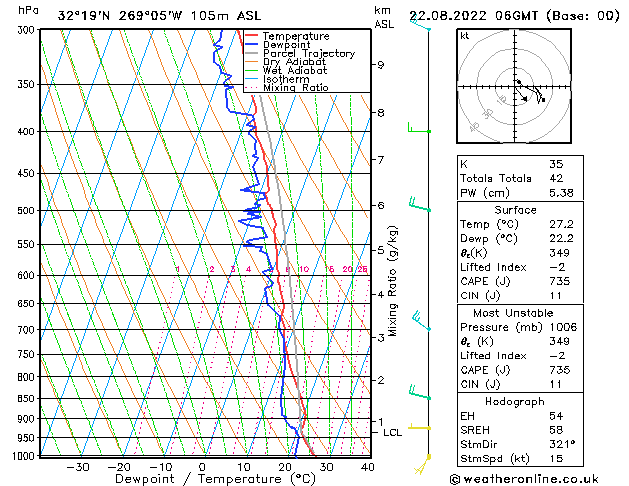Click the 750 hPa pressure label

(x=28, y=354)
